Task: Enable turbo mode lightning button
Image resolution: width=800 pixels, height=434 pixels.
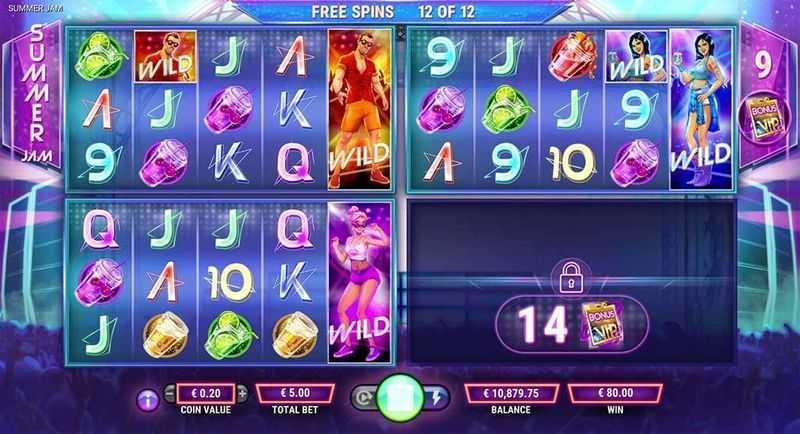Action: point(437,397)
